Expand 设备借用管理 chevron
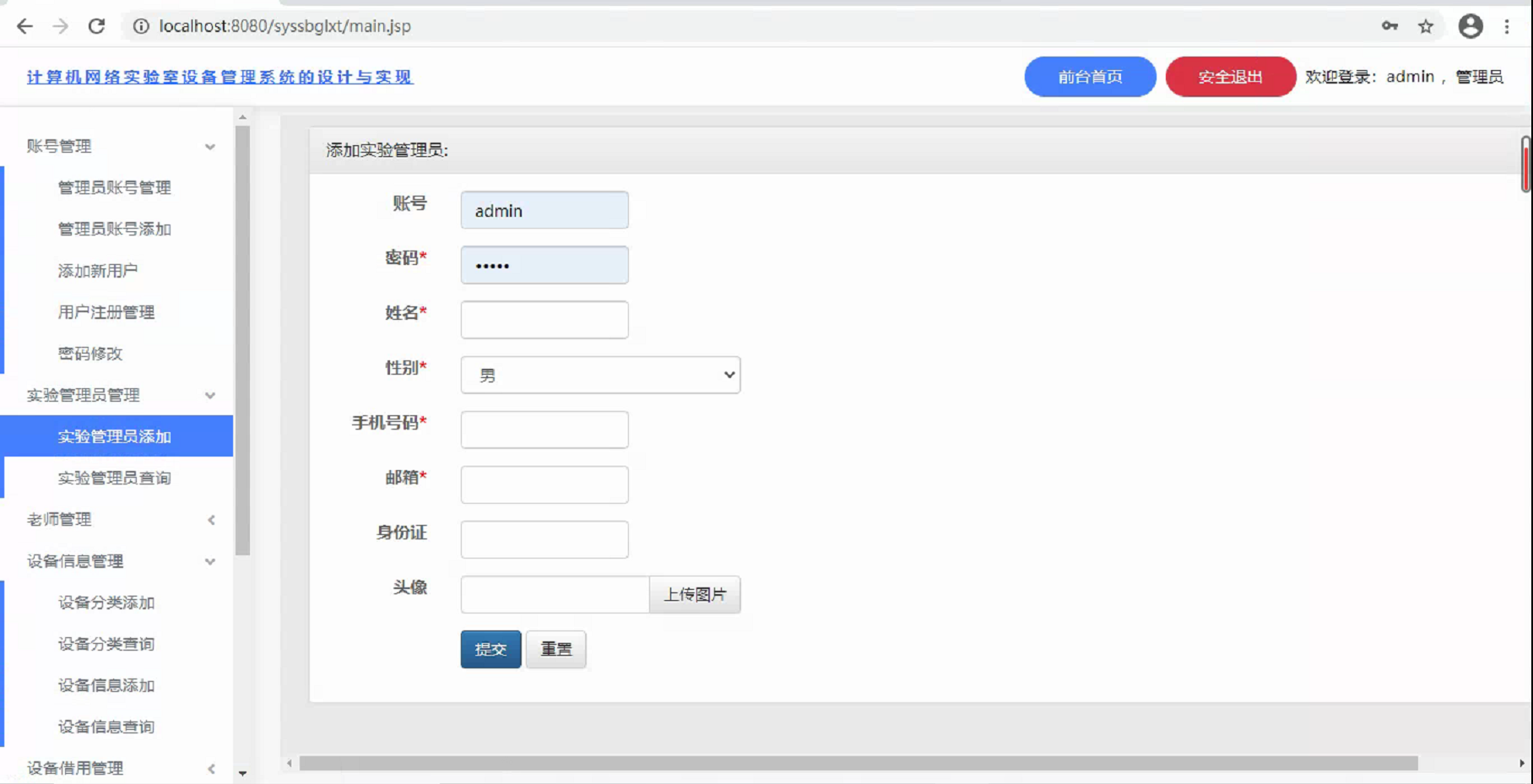 coord(211,769)
